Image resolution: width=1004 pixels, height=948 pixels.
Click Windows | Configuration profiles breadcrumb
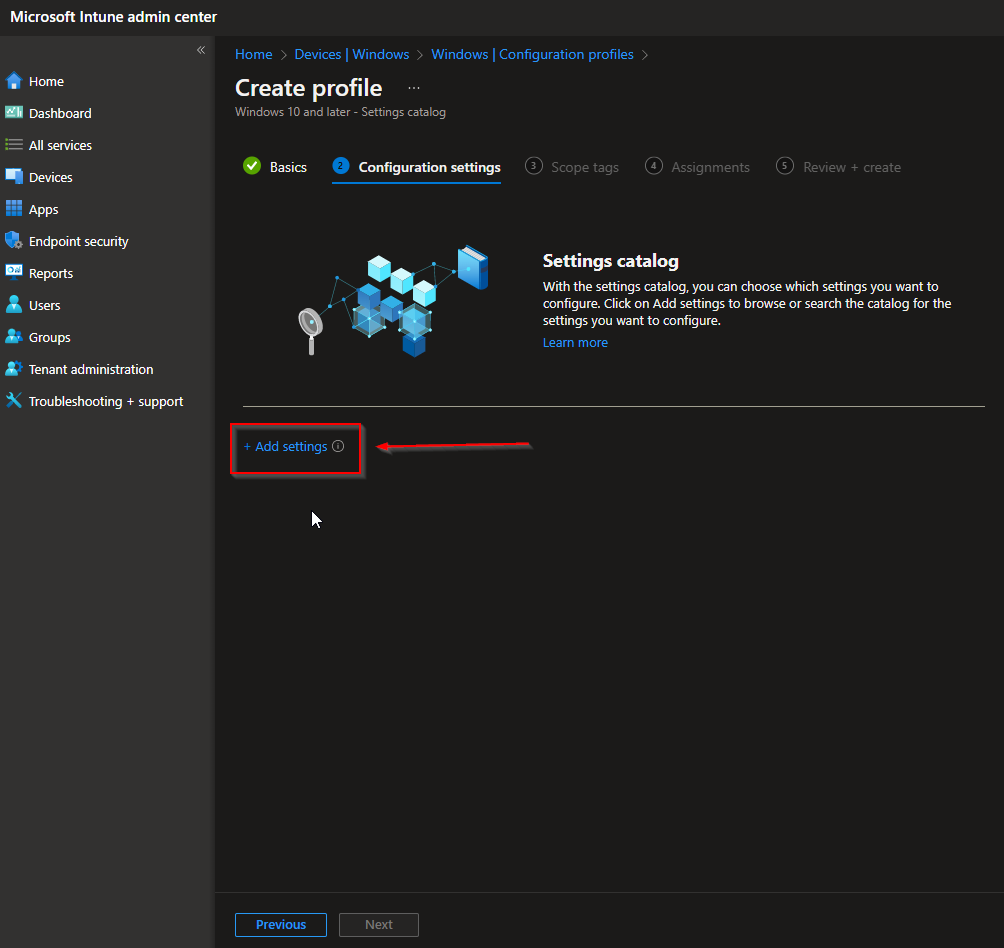pyautogui.click(x=532, y=54)
